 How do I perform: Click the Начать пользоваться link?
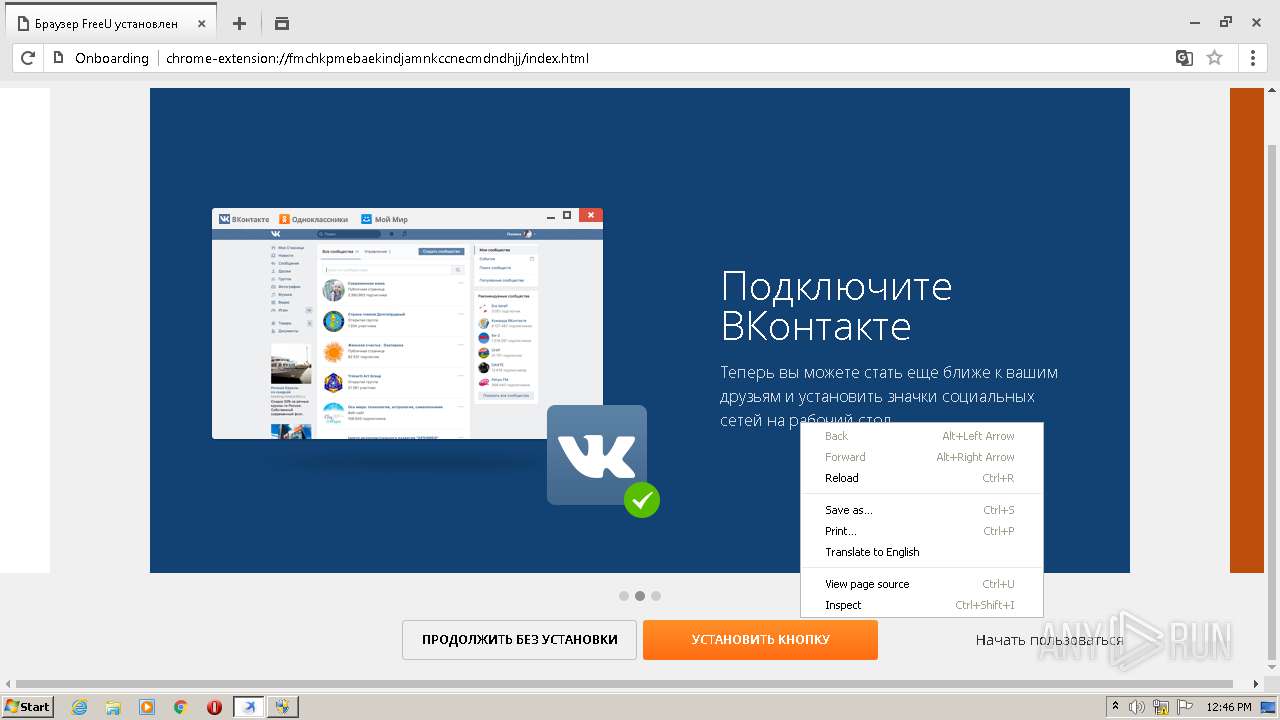coord(1049,640)
